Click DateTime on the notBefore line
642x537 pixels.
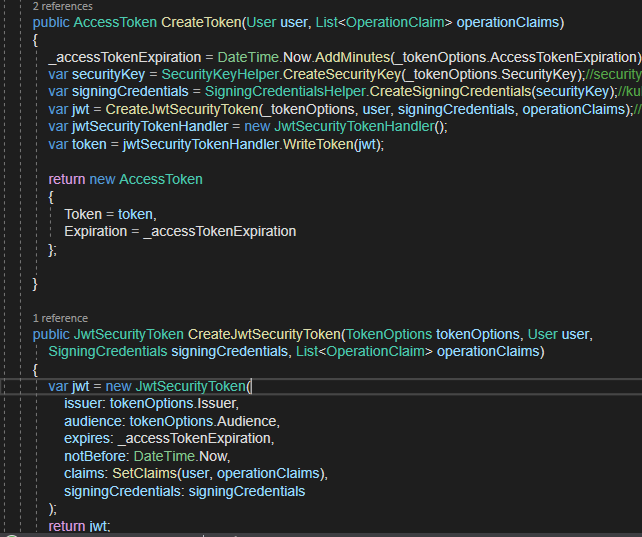tap(164, 456)
